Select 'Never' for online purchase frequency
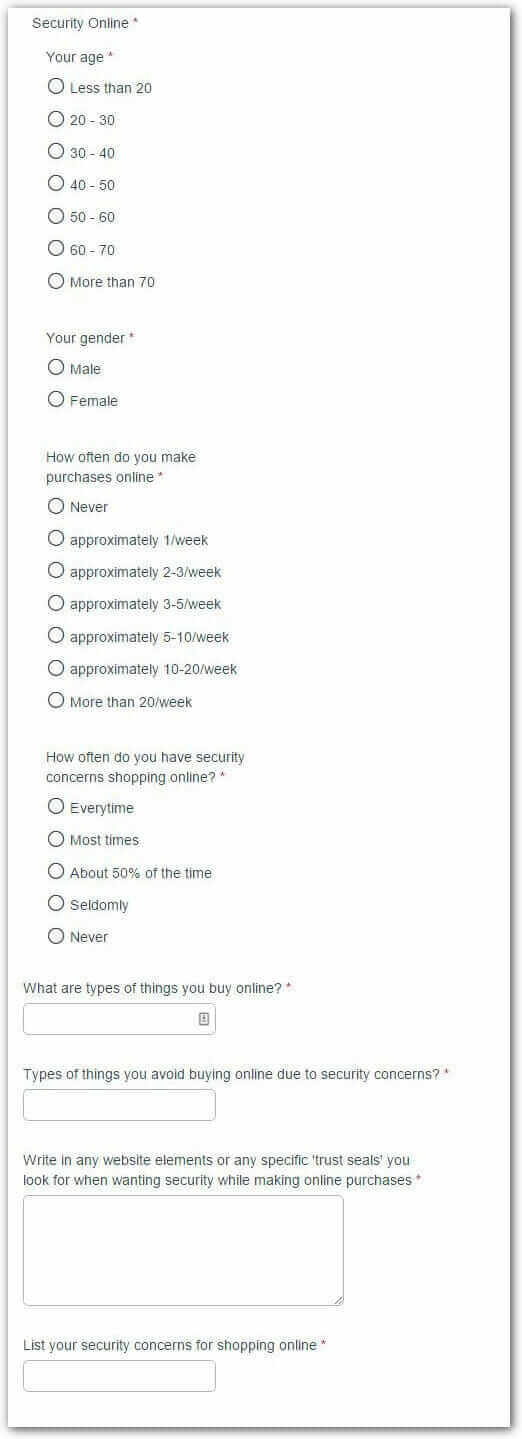The height and width of the screenshot is (1439, 522). tap(56, 506)
